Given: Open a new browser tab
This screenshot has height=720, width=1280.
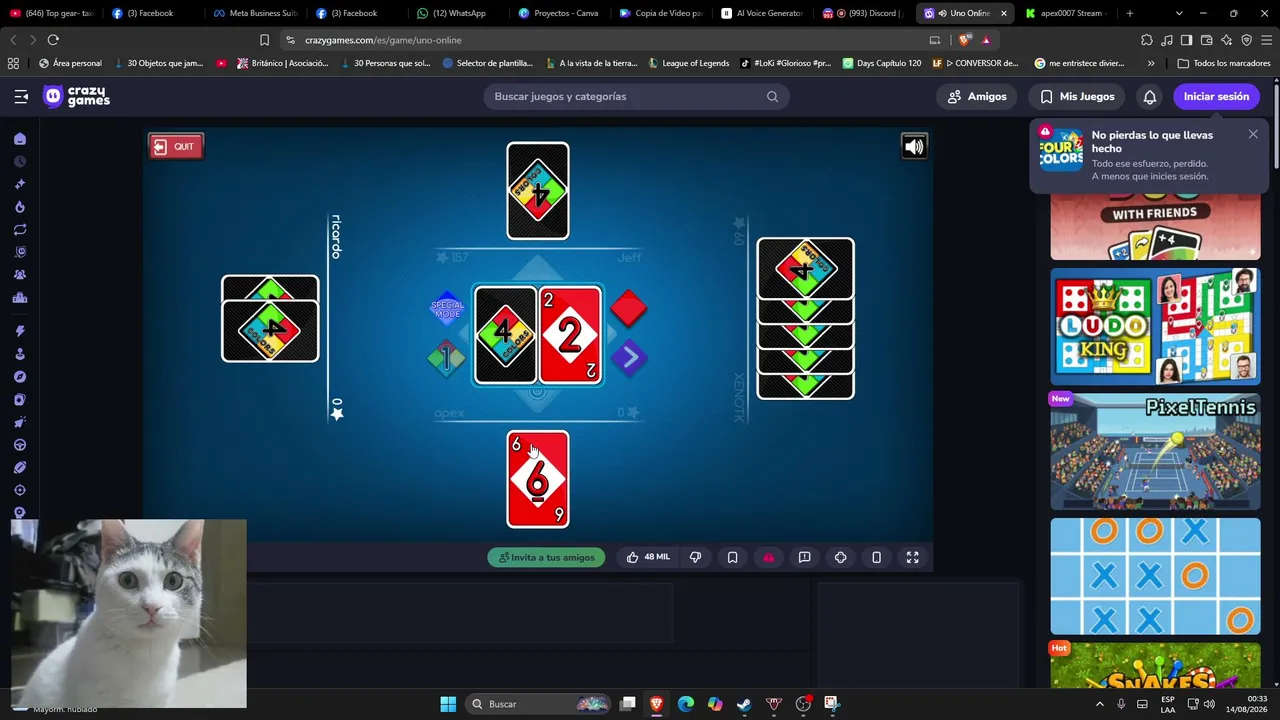Looking at the screenshot, I should tap(1130, 13).
